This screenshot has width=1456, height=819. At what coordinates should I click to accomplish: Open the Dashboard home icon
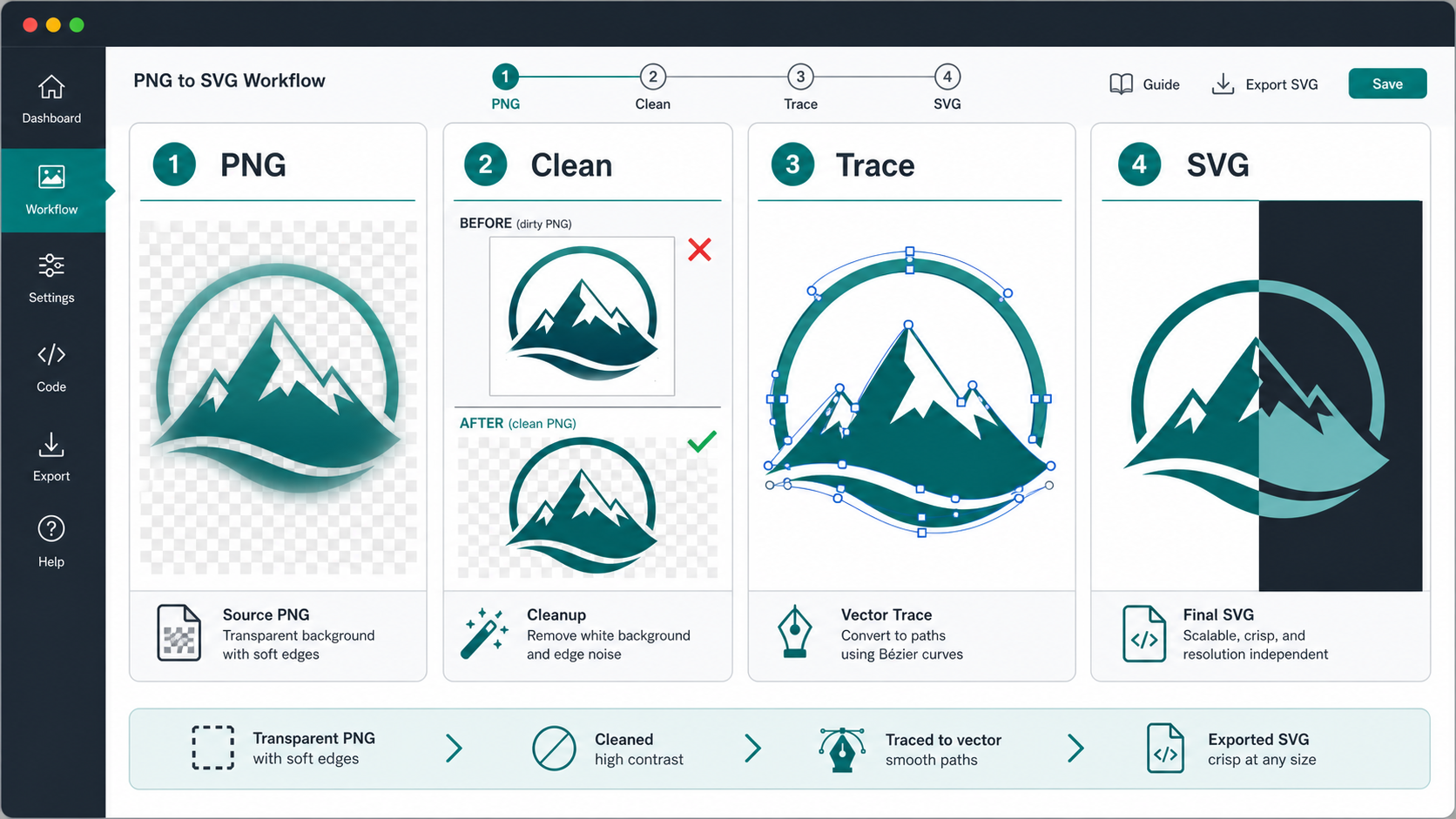coord(51,87)
